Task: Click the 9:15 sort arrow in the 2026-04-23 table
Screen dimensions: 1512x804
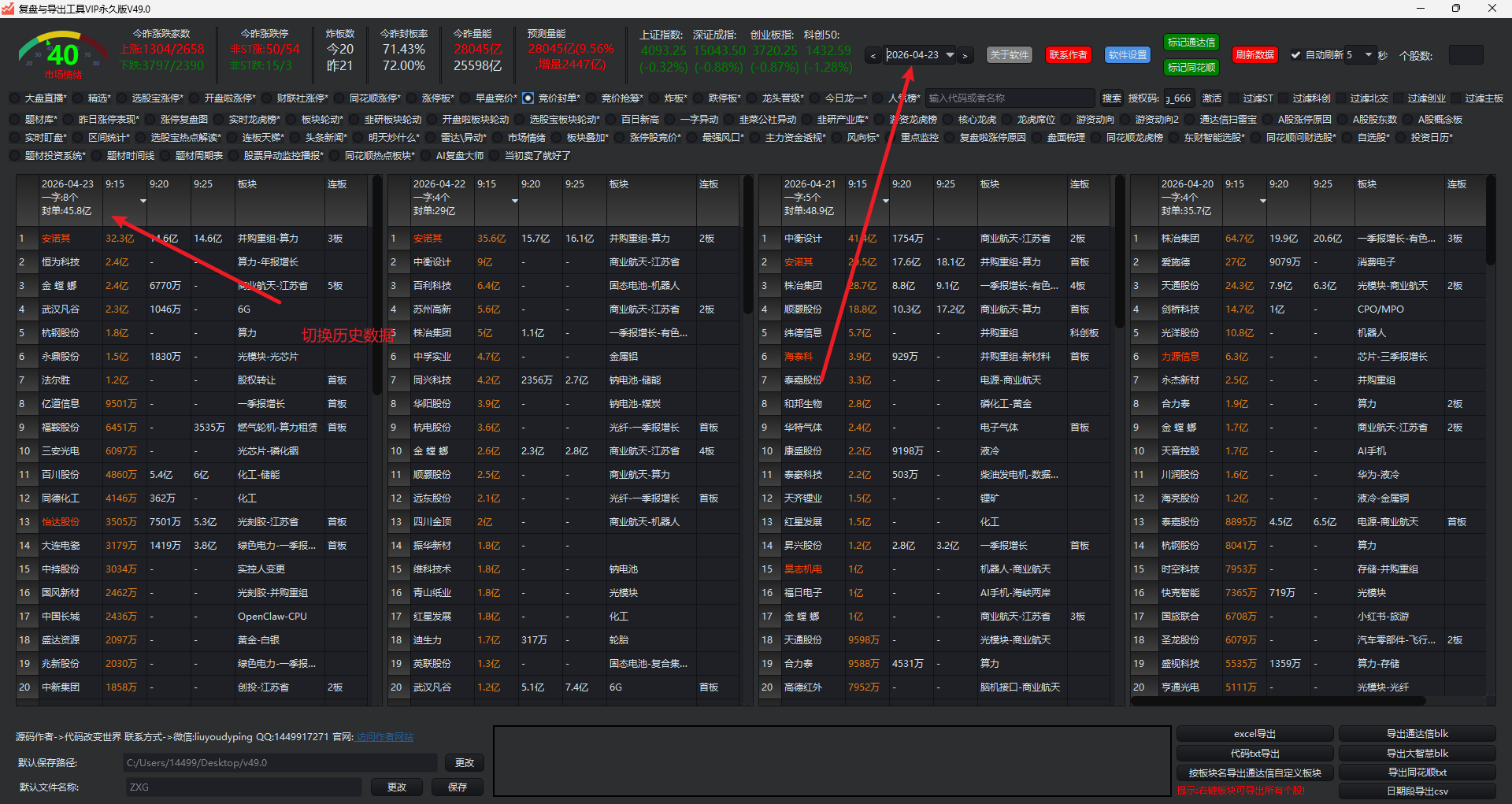Action: (x=143, y=201)
